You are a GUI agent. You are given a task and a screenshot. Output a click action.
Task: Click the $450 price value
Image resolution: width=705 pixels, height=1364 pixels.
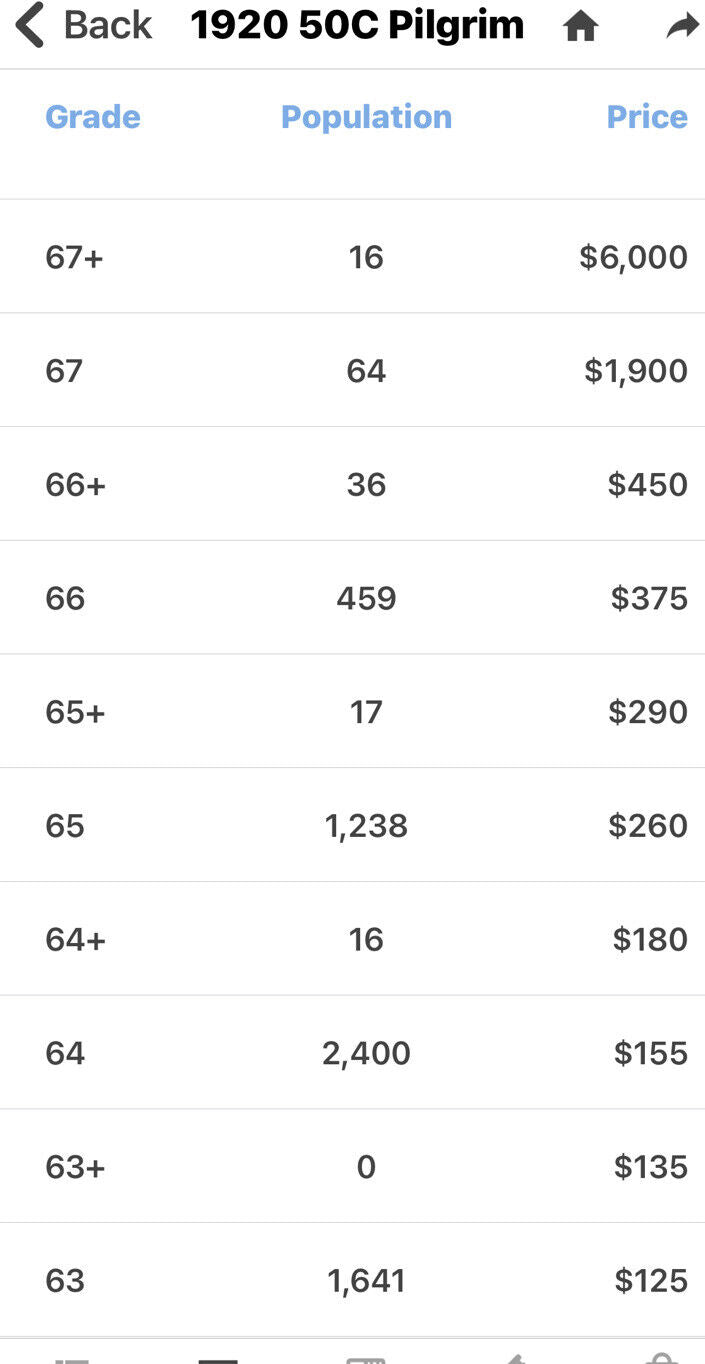tap(648, 485)
